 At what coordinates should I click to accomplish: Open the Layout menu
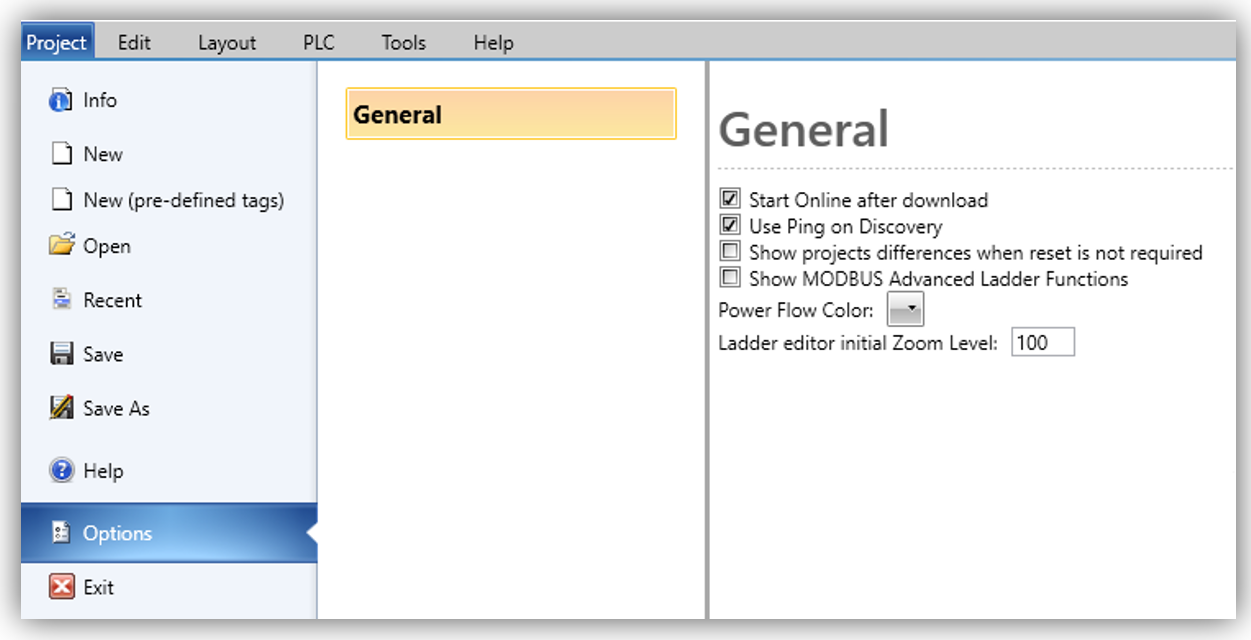click(227, 43)
